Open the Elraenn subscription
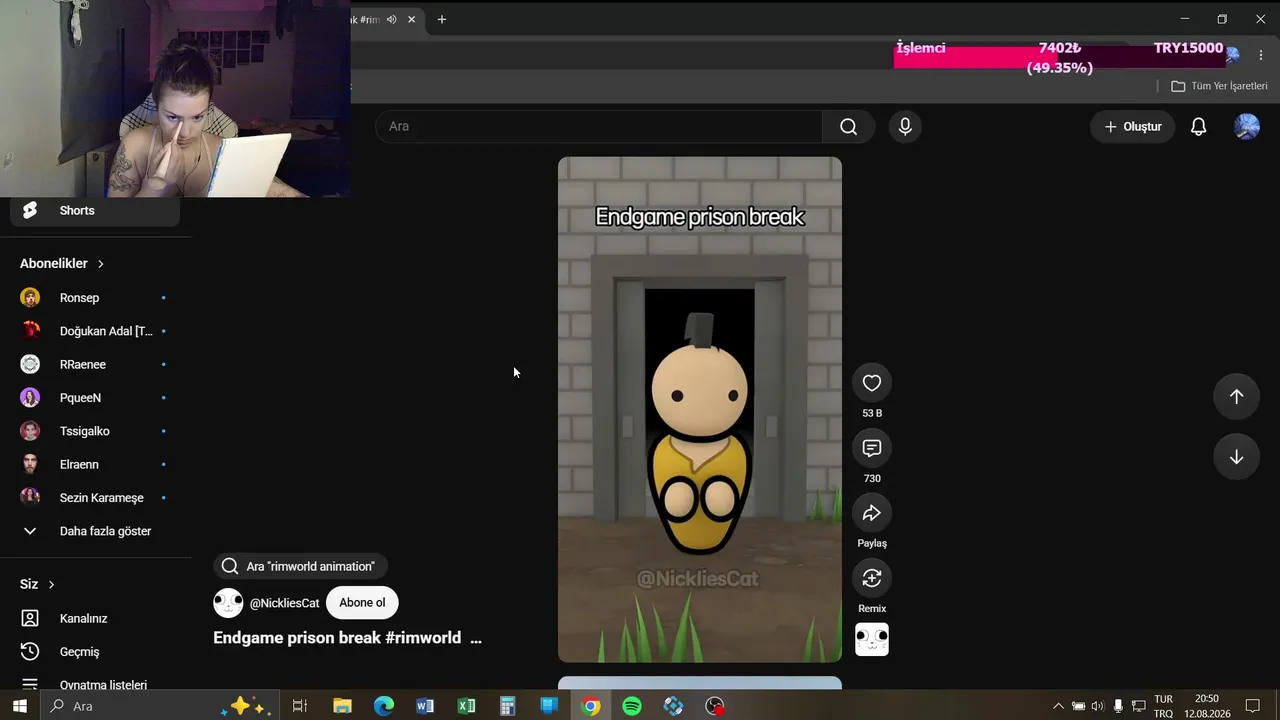This screenshot has height=720, width=1280. [x=95, y=464]
